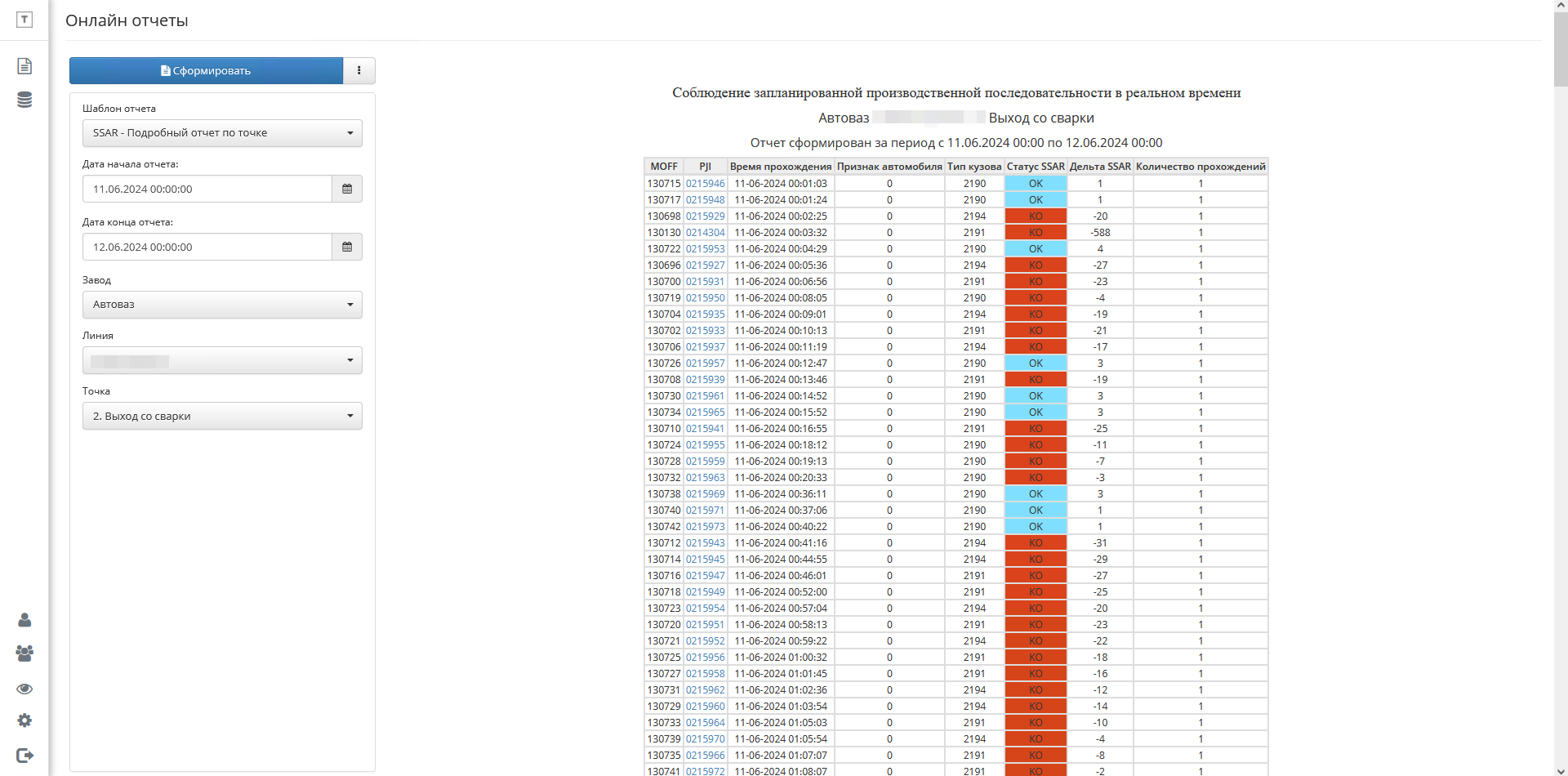Viewport: 1568px width, 776px height.
Task: Open the Точка dropdown with Выход со сварки
Action: pos(222,416)
